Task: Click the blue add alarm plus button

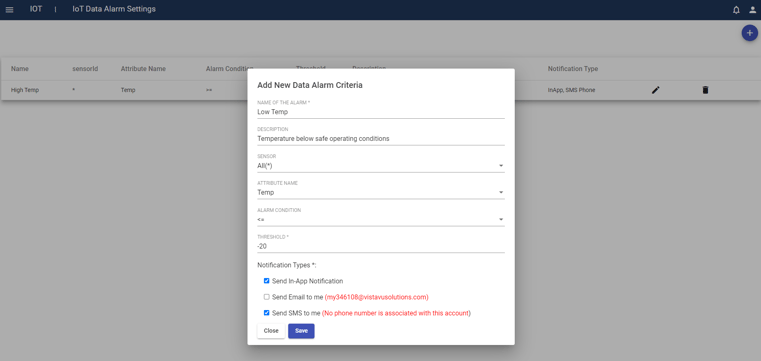Action: (750, 33)
